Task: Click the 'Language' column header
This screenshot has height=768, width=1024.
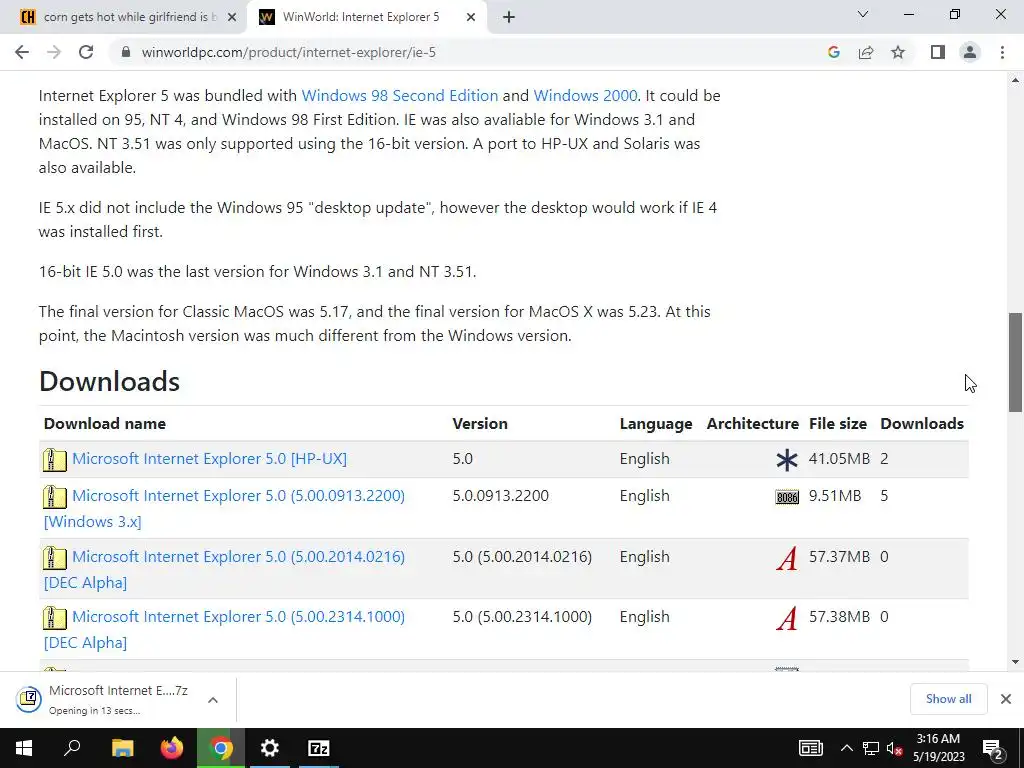Action: [x=656, y=424]
